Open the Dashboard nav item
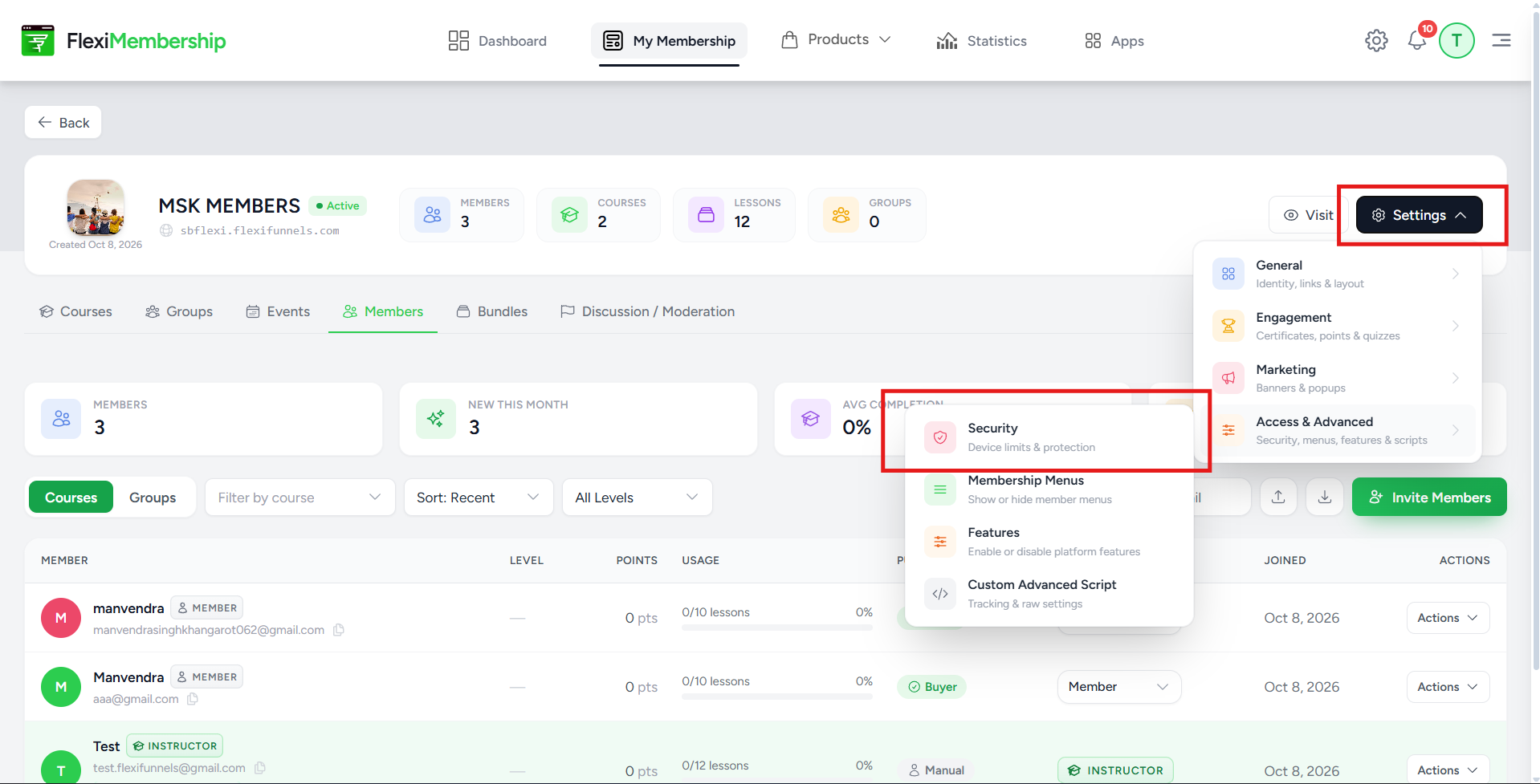 pyautogui.click(x=498, y=41)
